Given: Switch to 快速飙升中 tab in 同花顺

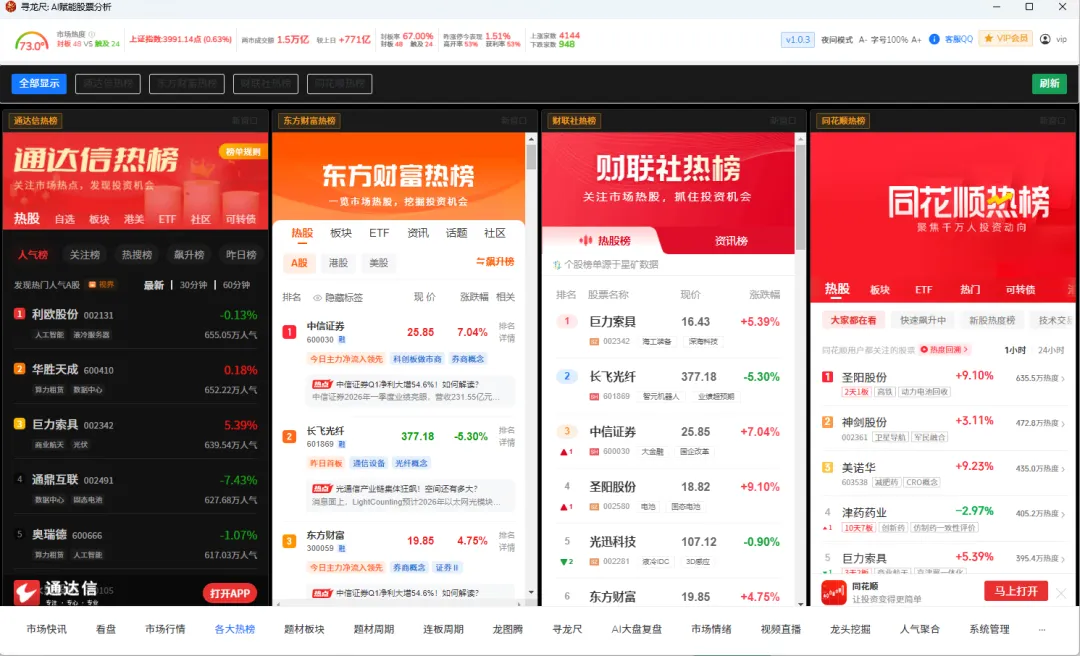Looking at the screenshot, I should [x=923, y=320].
